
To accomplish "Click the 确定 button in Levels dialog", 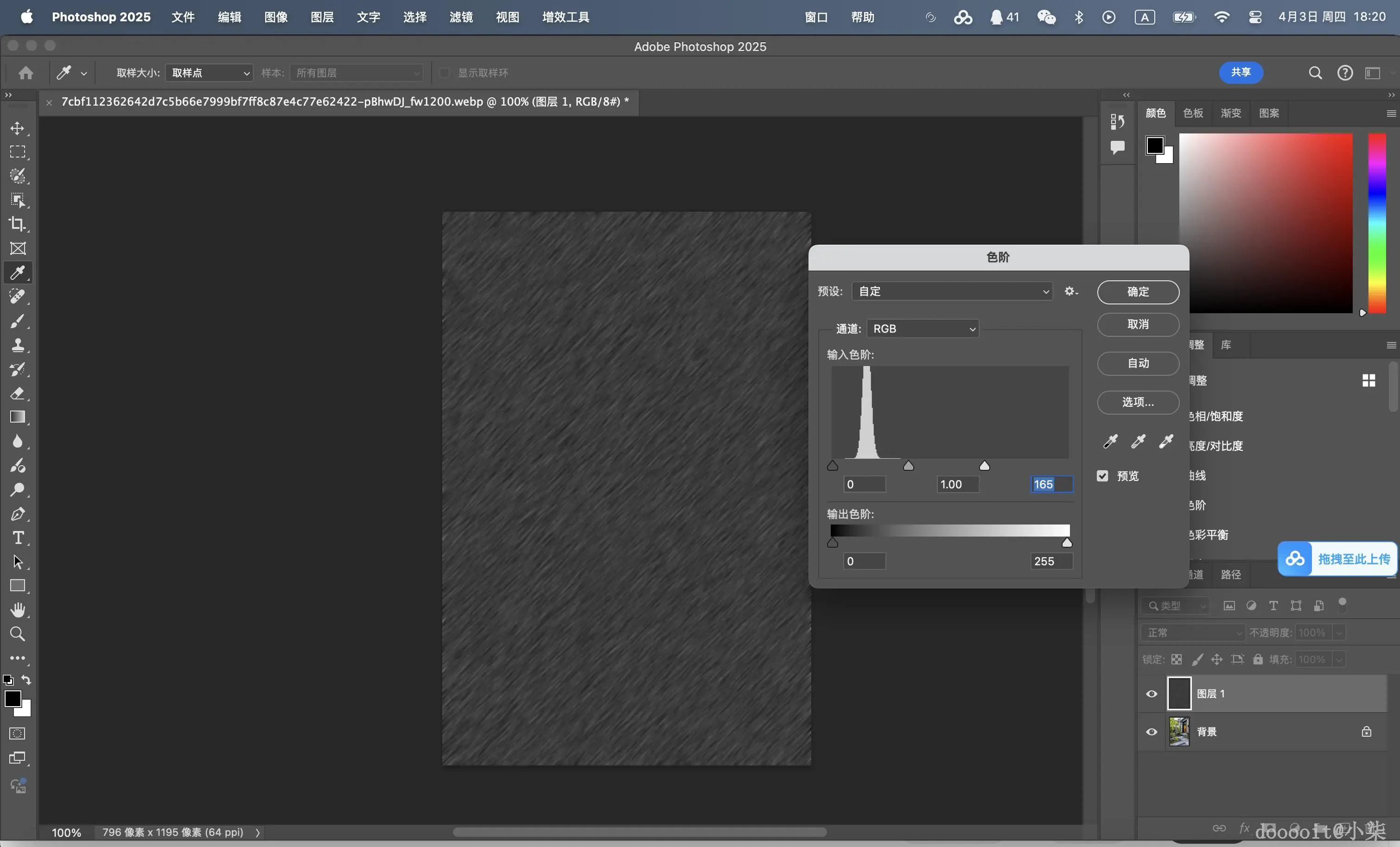I will click(1138, 292).
